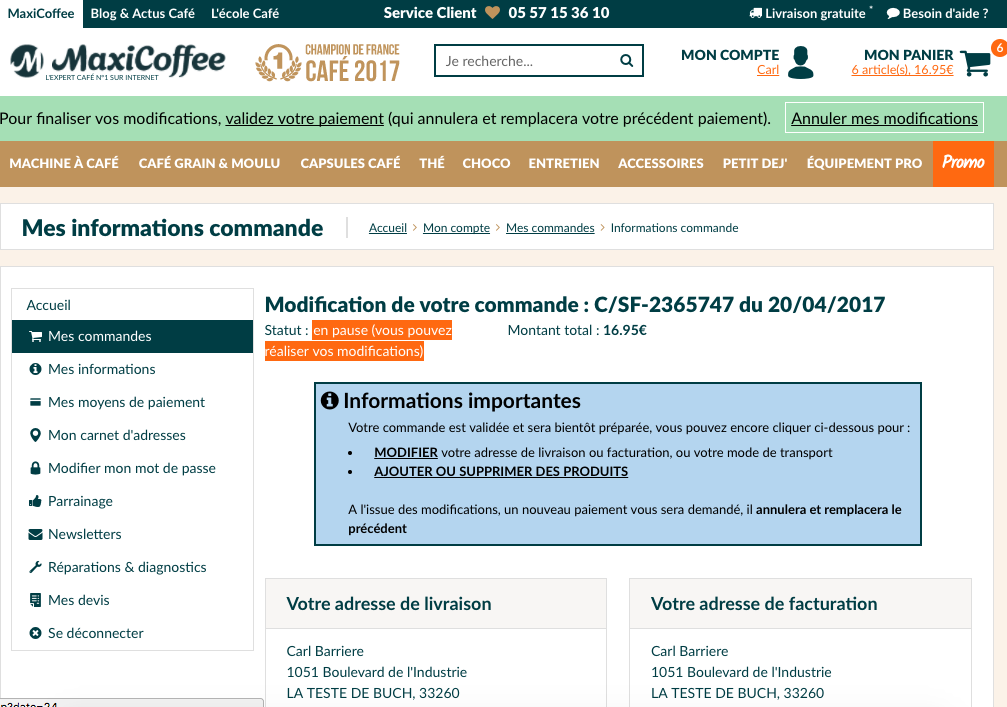This screenshot has height=707, width=1007.
Task: Open the Thé menu
Action: click(432, 163)
